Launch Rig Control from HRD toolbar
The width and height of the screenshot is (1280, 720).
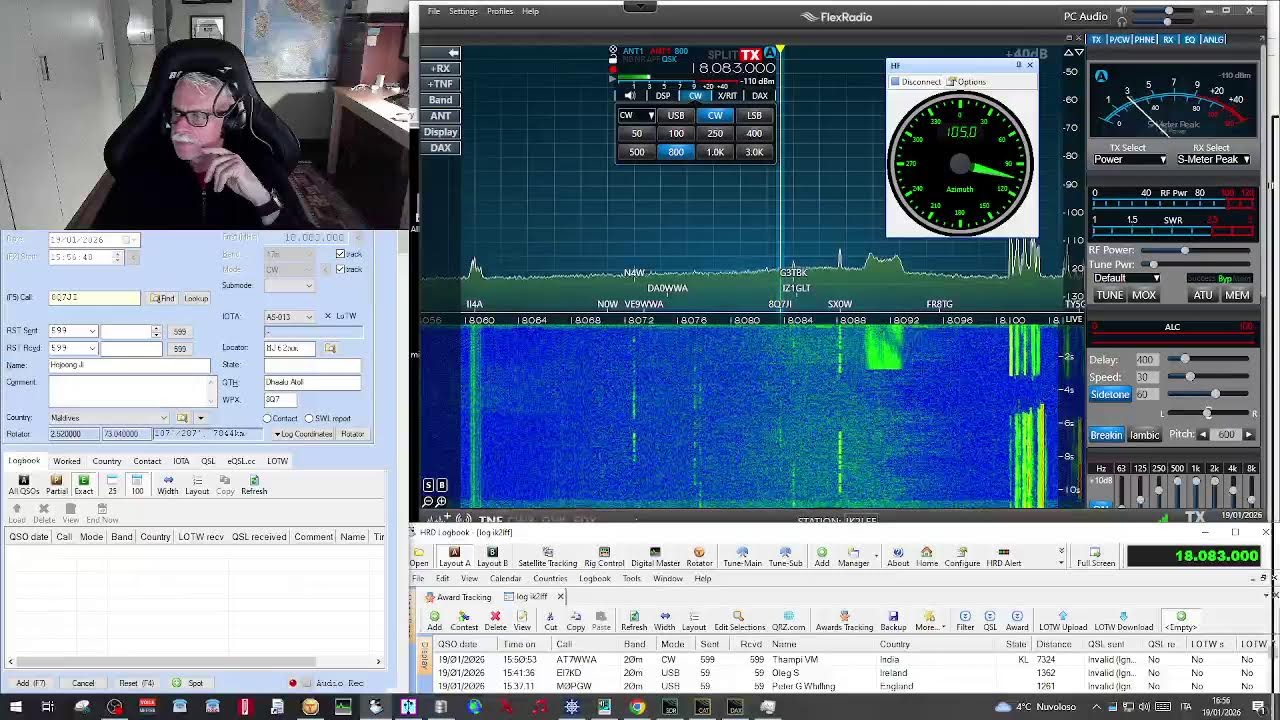tap(604, 556)
